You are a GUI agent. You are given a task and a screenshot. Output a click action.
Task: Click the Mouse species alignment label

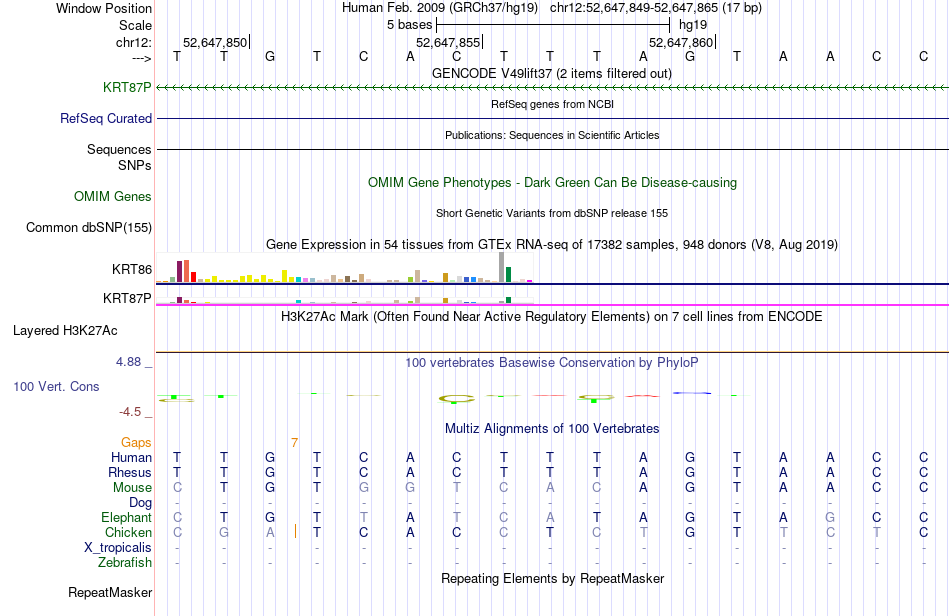coord(132,488)
